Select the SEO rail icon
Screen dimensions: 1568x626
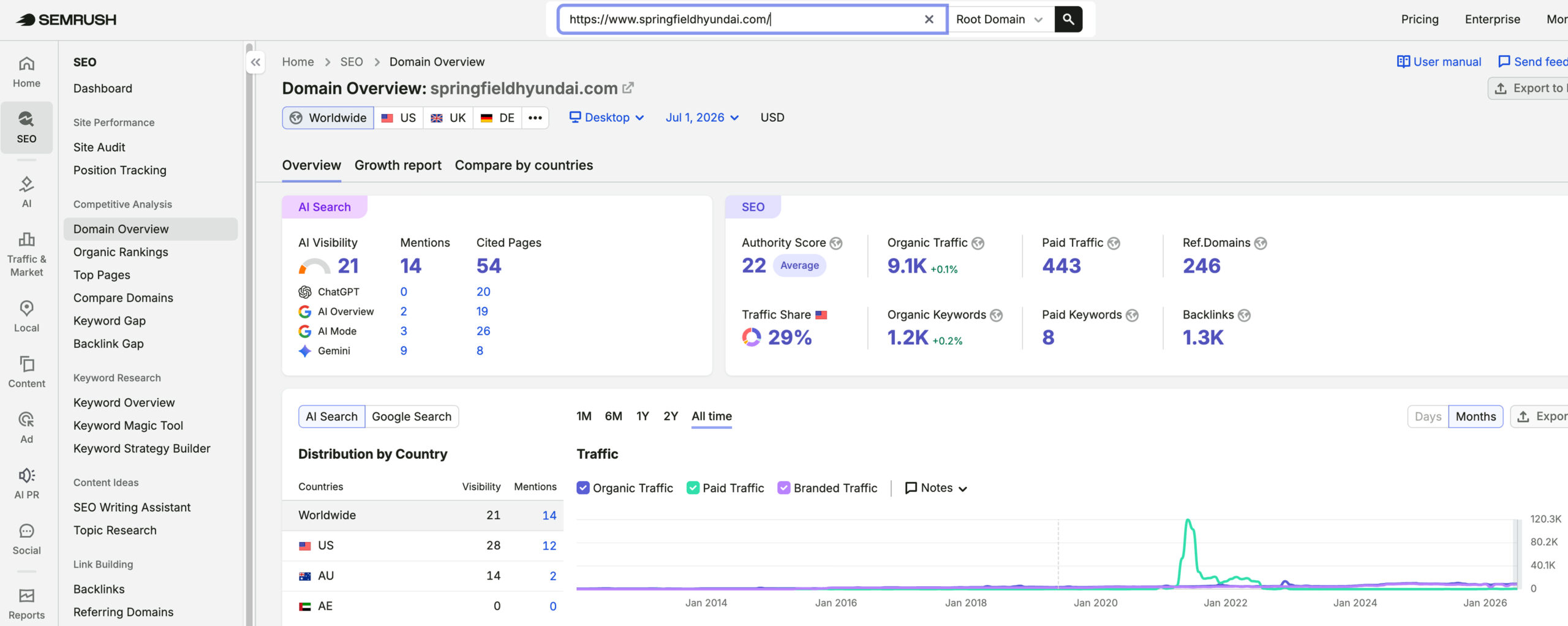(x=26, y=127)
